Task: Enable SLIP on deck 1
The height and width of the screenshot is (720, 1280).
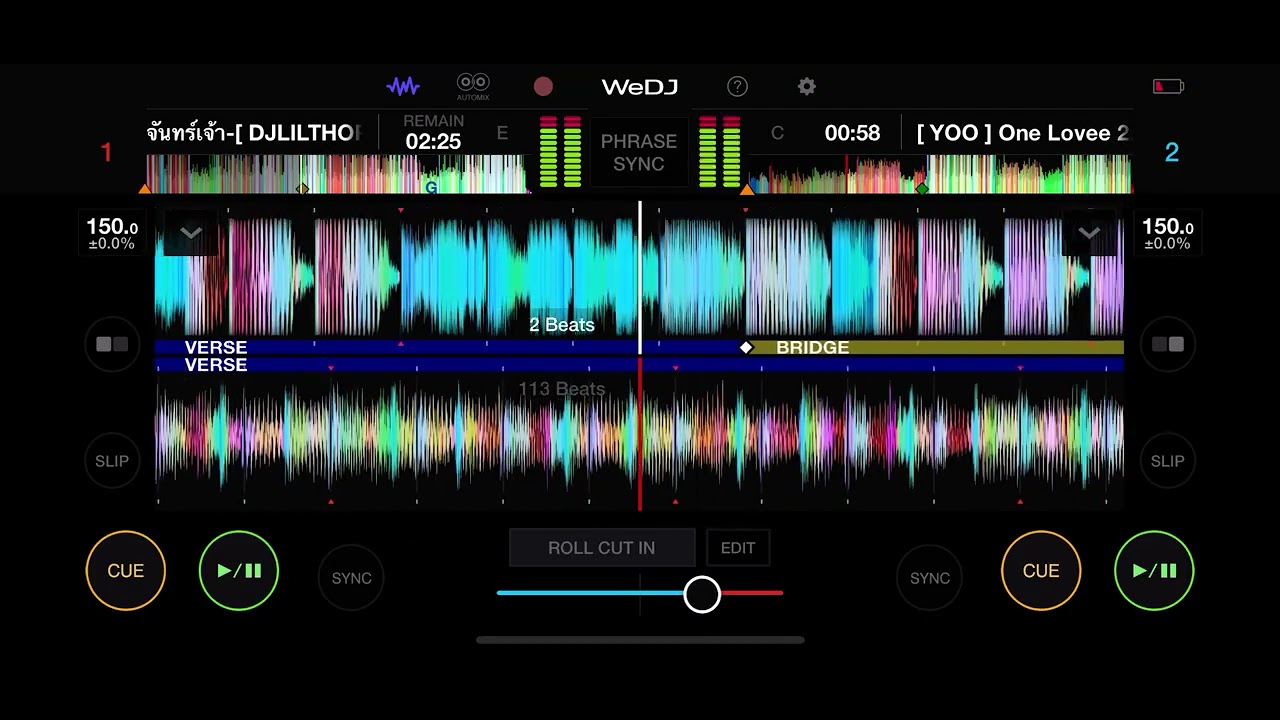Action: (x=112, y=461)
